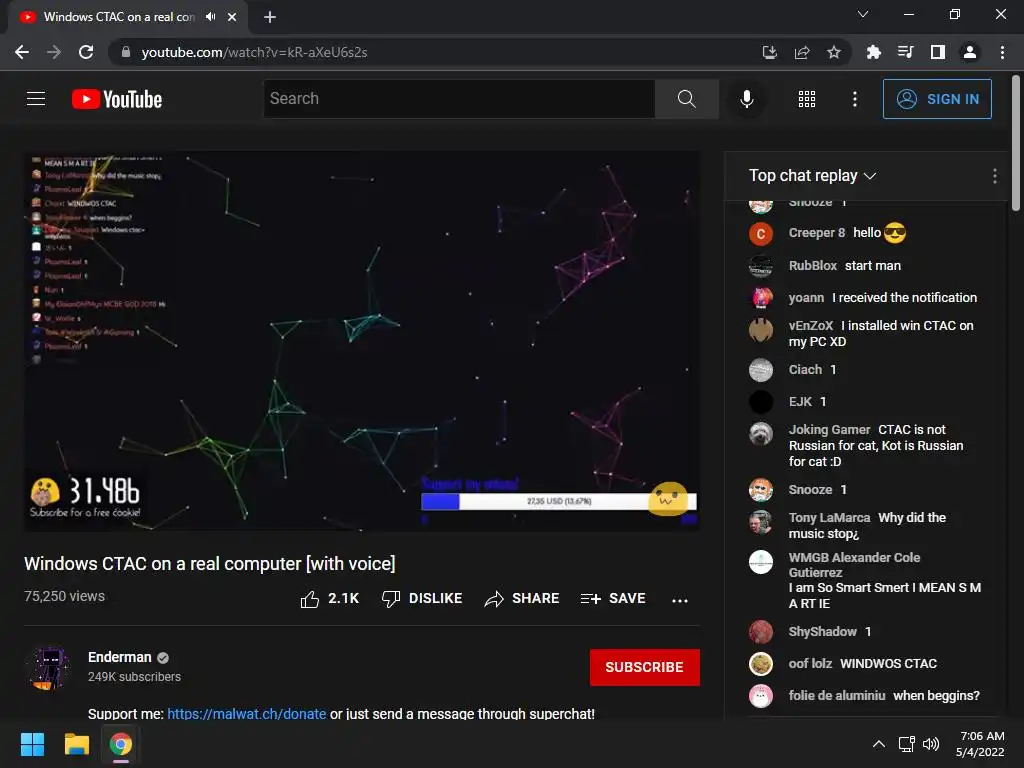This screenshot has height=768, width=1024.
Task: Open the YouTube apps grid
Action: [807, 99]
